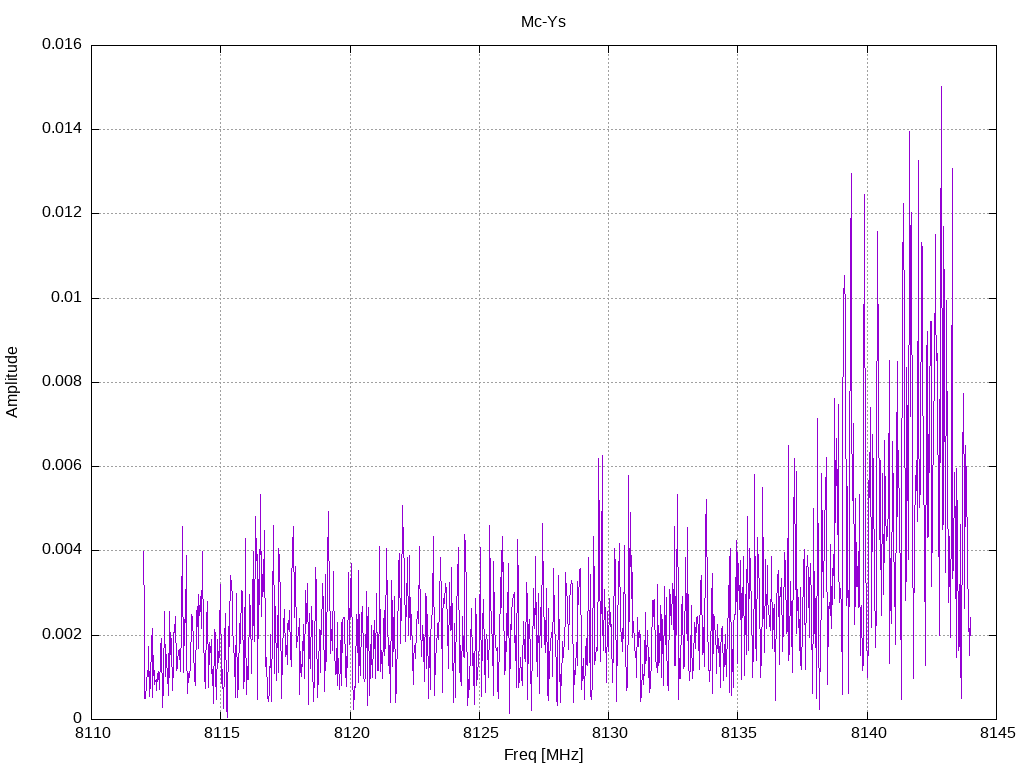Click the Freq [MHz] x-axis label
The height and width of the screenshot is (768, 1024).
pyautogui.click(x=543, y=755)
